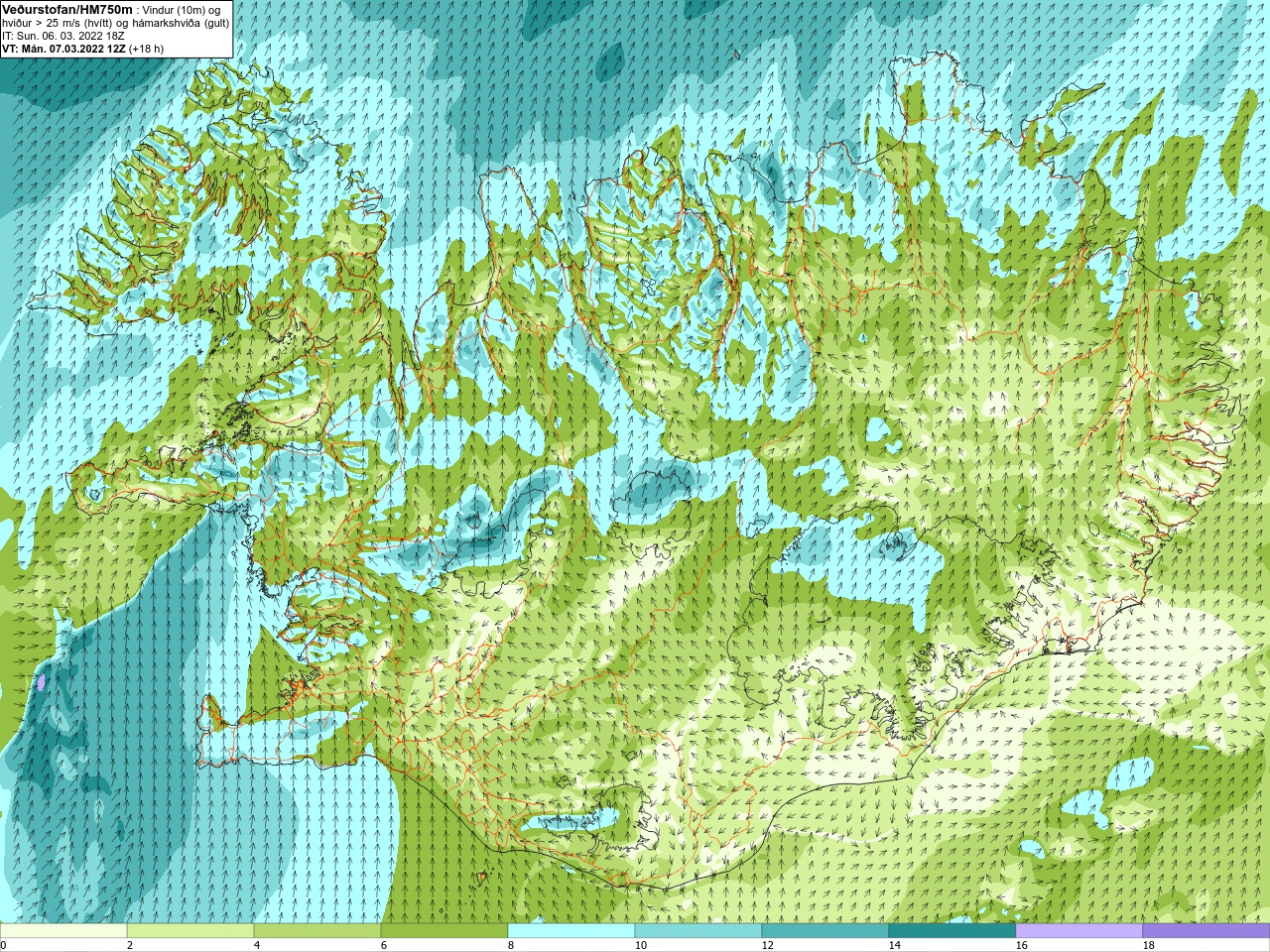Click the 16–18 m/s lavender legend swatch
Viewport: 1270px width, 952px height.
point(1079,931)
